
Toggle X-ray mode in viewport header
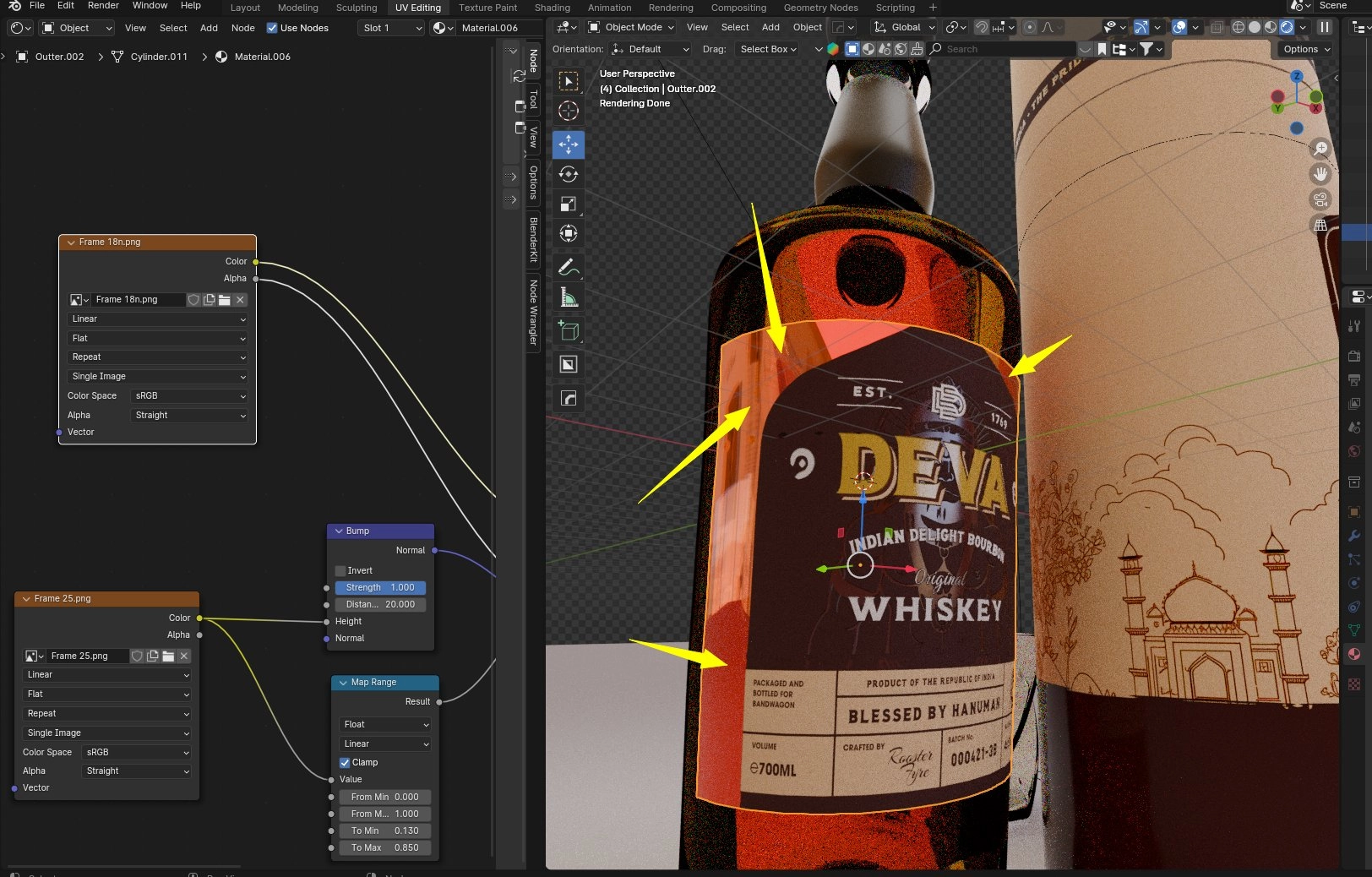1217,27
